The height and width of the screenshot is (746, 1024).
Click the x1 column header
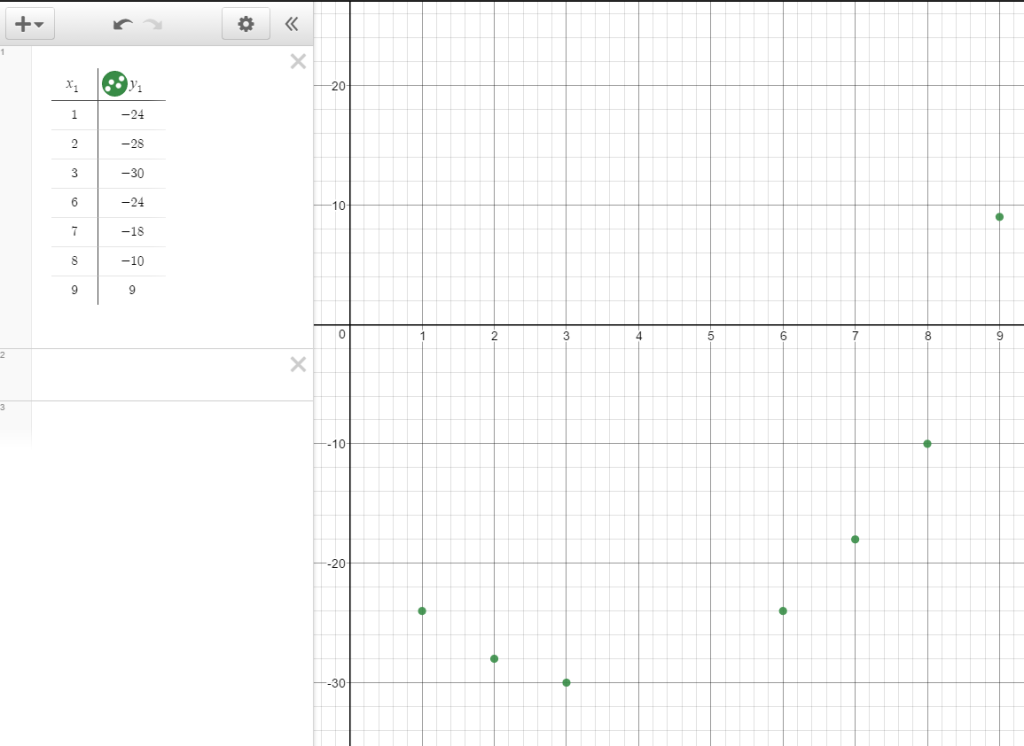pos(73,84)
